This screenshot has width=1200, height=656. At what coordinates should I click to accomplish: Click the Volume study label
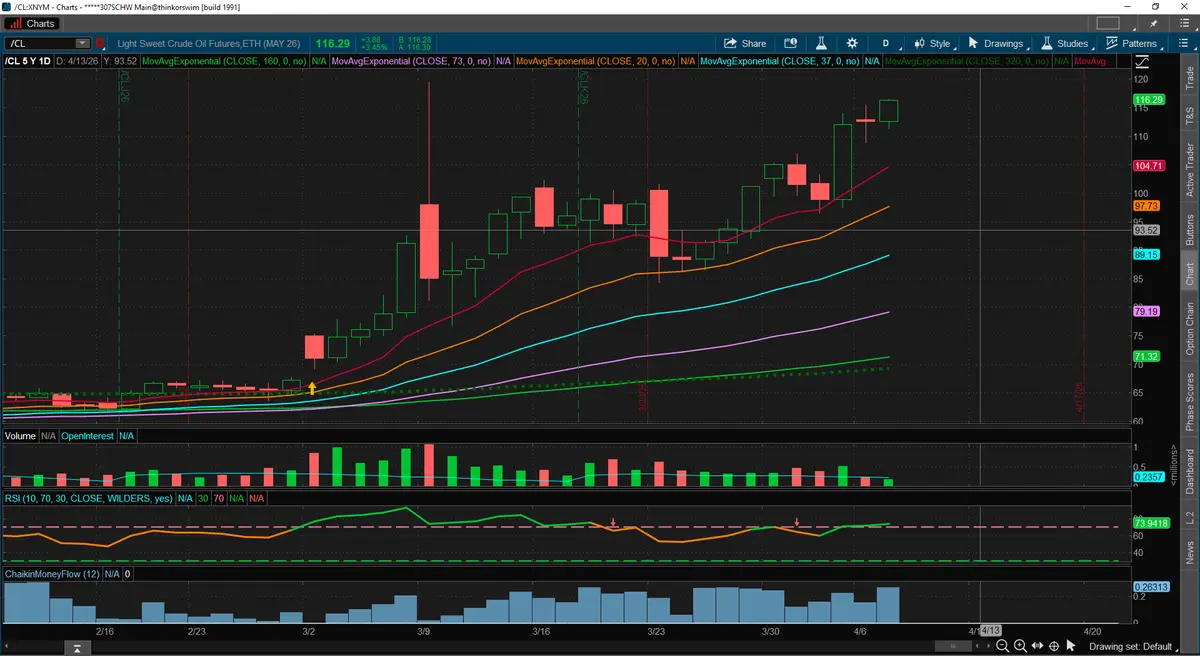click(x=20, y=436)
